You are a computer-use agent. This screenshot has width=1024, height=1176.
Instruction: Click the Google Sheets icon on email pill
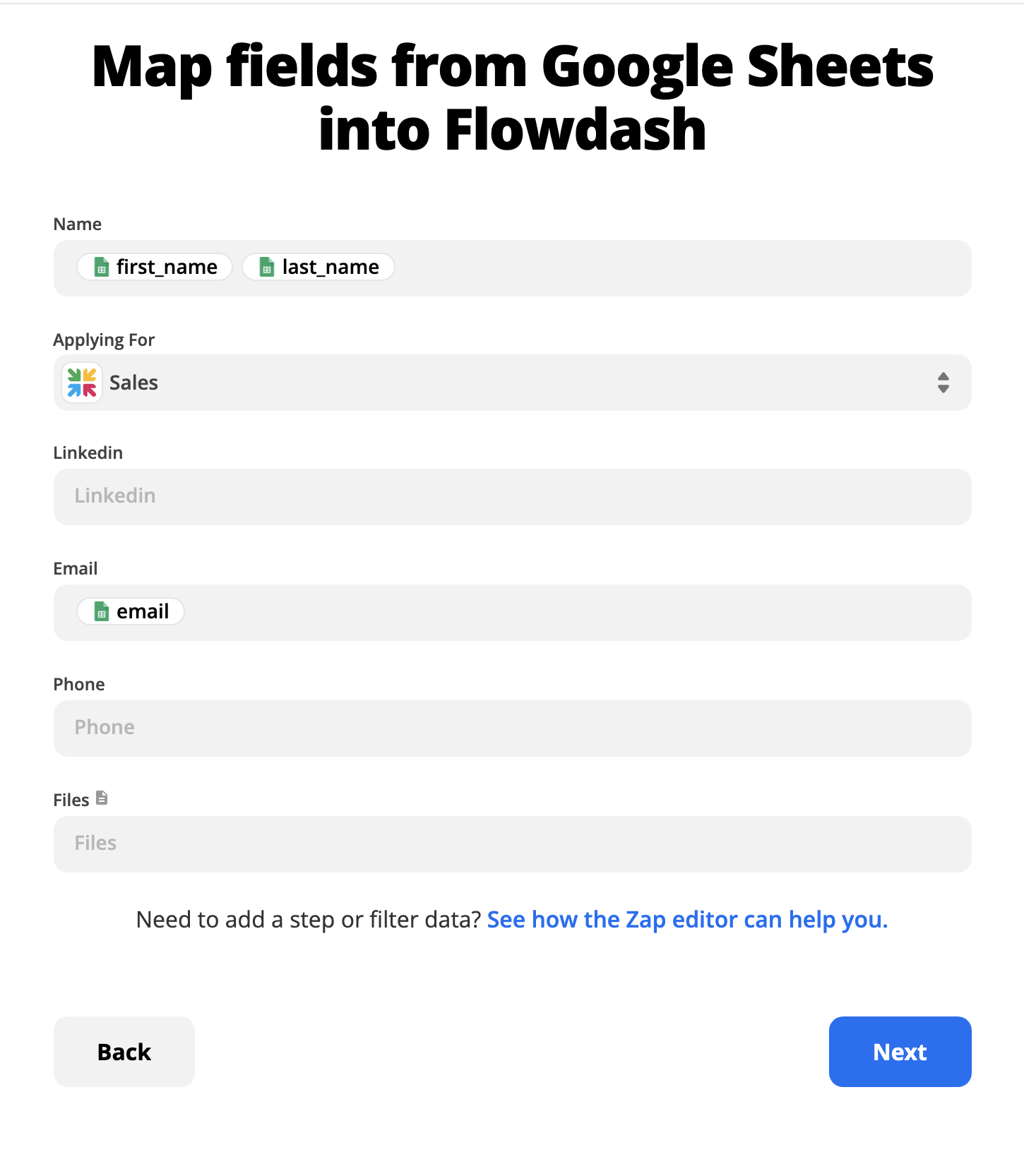(x=102, y=611)
